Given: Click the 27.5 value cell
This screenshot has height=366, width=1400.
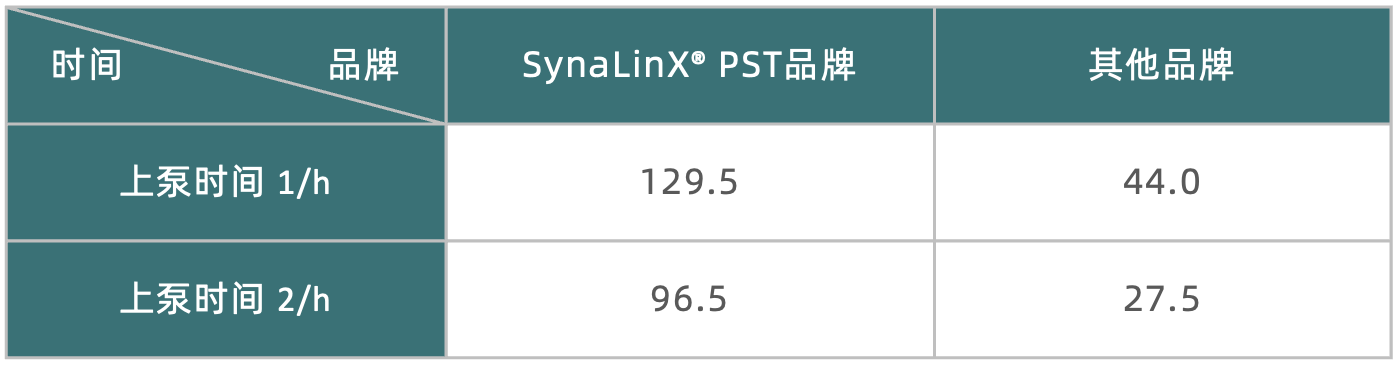Looking at the screenshot, I should point(1163,299).
